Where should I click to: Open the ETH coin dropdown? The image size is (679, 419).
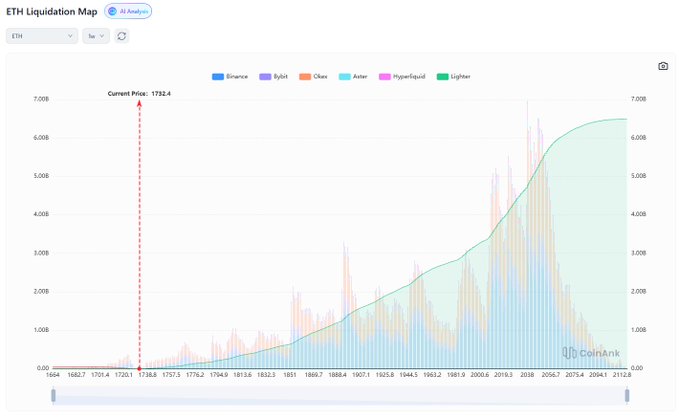pos(42,36)
